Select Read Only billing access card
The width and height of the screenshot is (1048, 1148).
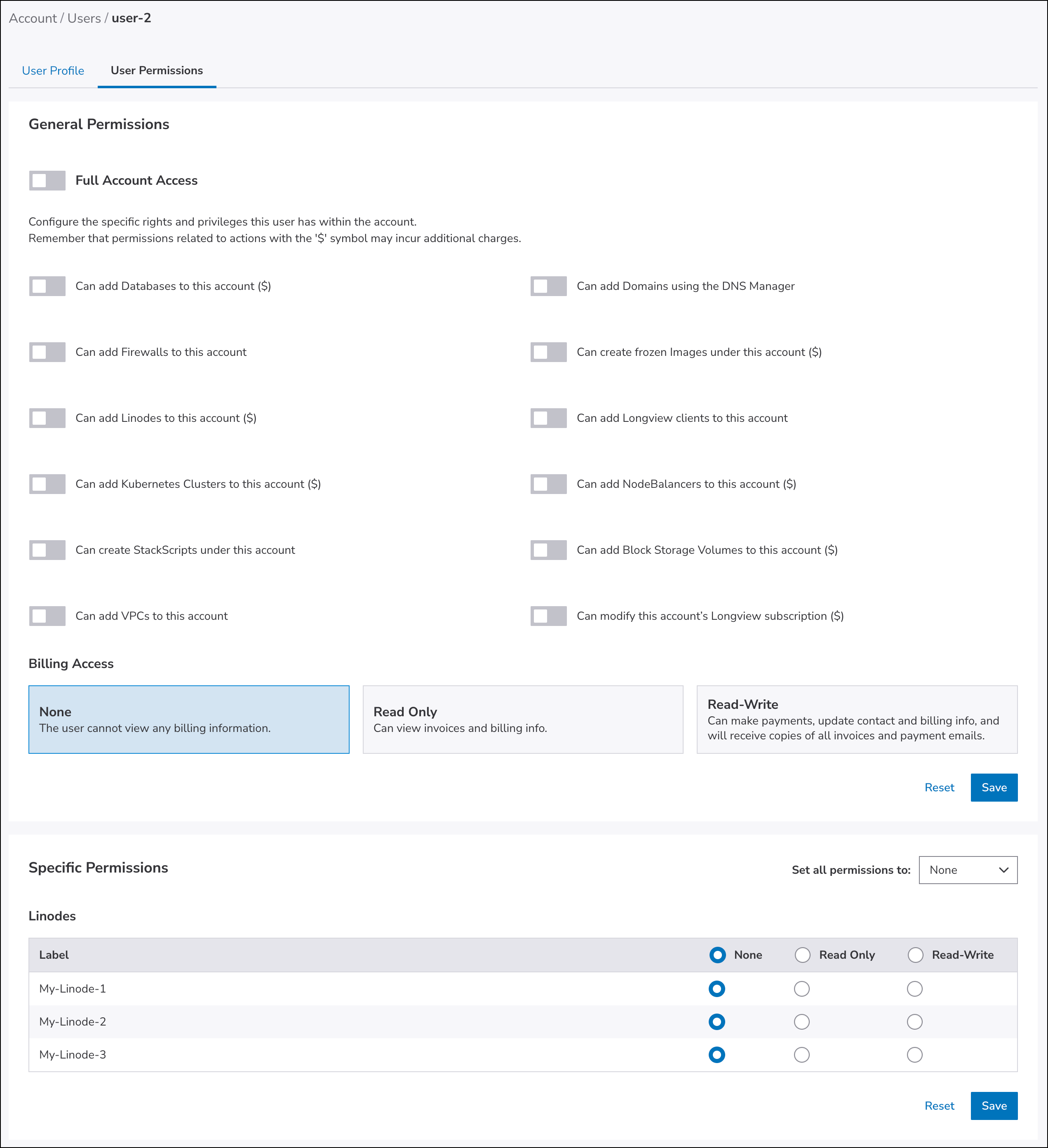tap(523, 719)
